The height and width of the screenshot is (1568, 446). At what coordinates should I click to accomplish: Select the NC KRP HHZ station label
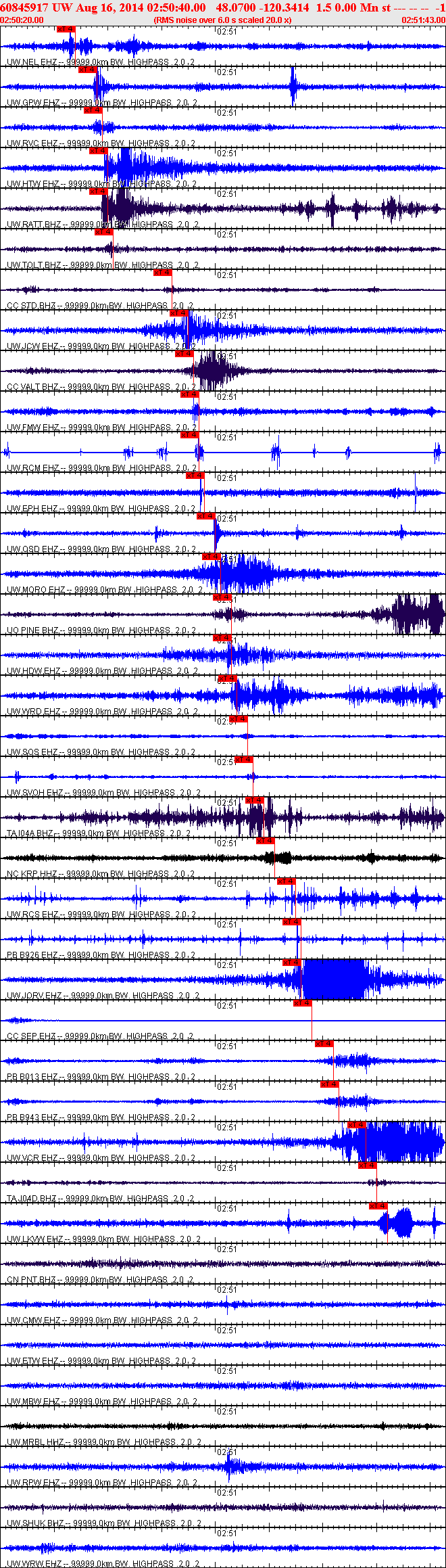pos(32,874)
